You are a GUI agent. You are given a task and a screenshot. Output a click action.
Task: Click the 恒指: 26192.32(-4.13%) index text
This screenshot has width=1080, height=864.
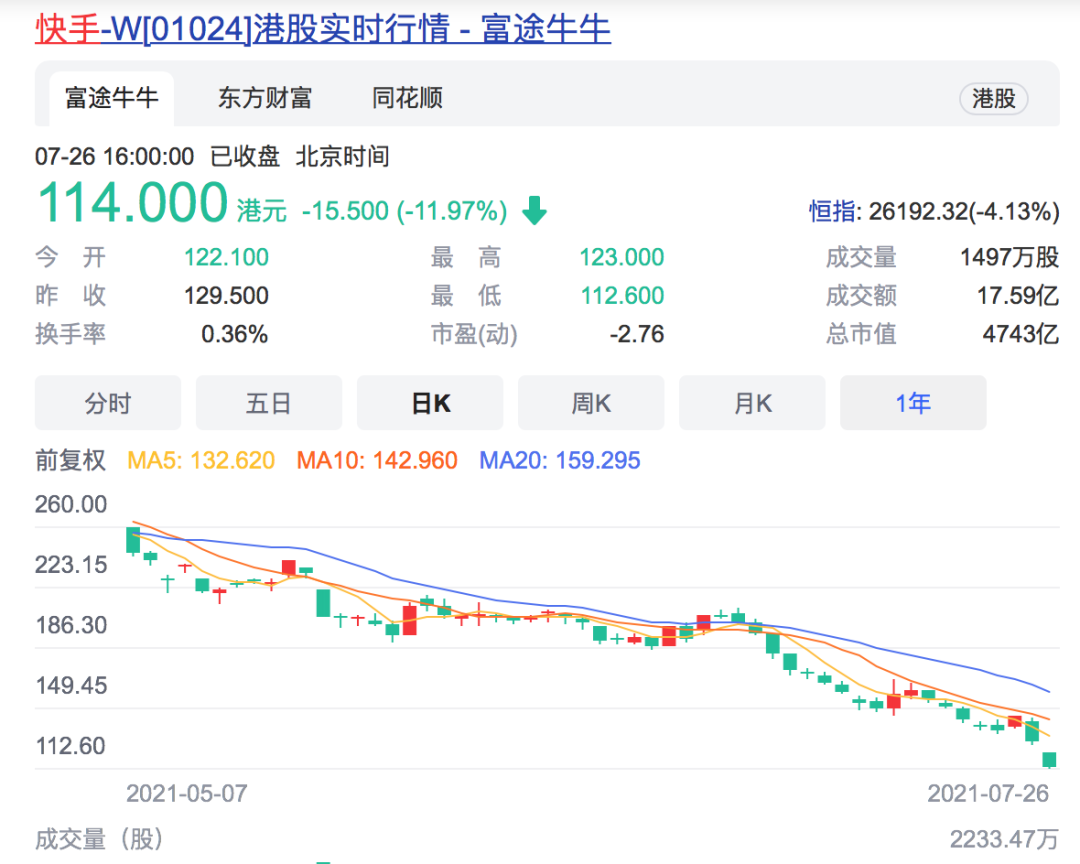tap(934, 212)
